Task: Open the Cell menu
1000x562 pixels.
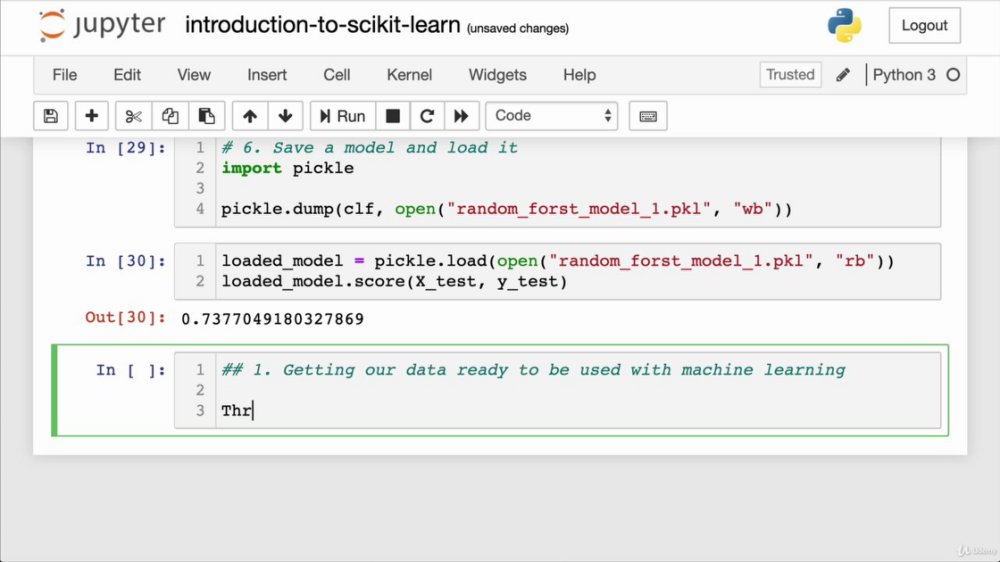Action: point(337,75)
